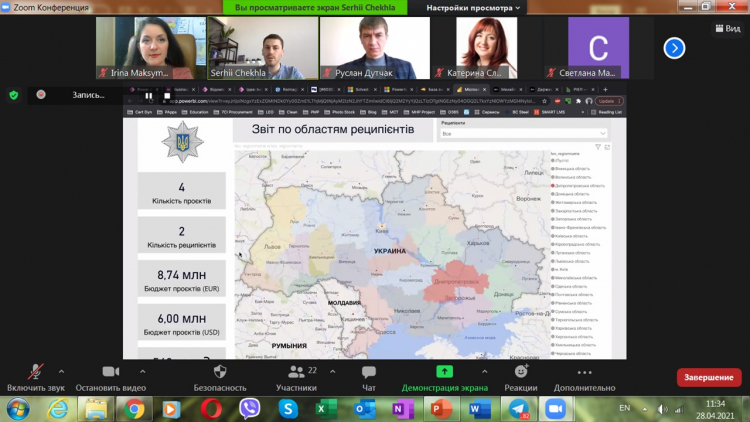Expand audio options arrow beside microphone
Image resolution: width=750 pixels, height=422 pixels.
[x=62, y=370]
